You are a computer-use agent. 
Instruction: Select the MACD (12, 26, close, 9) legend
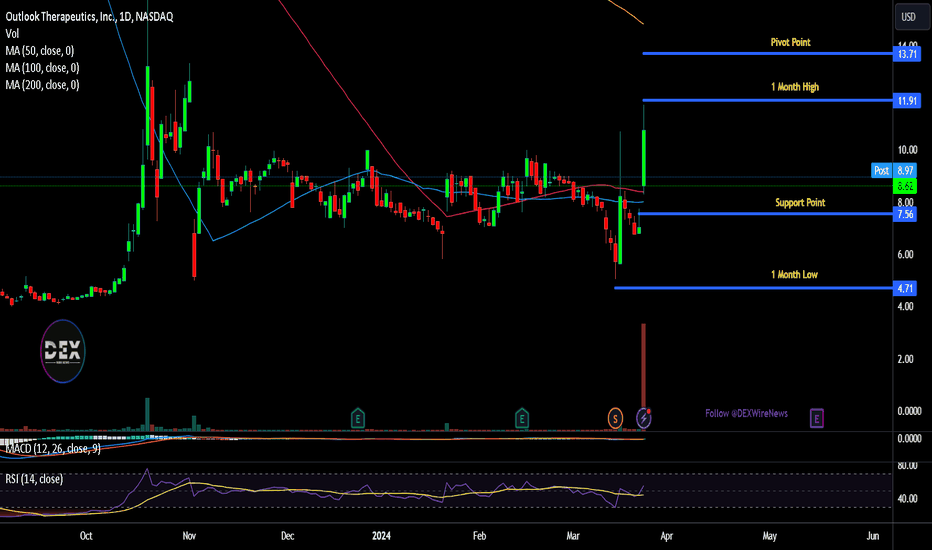click(53, 448)
